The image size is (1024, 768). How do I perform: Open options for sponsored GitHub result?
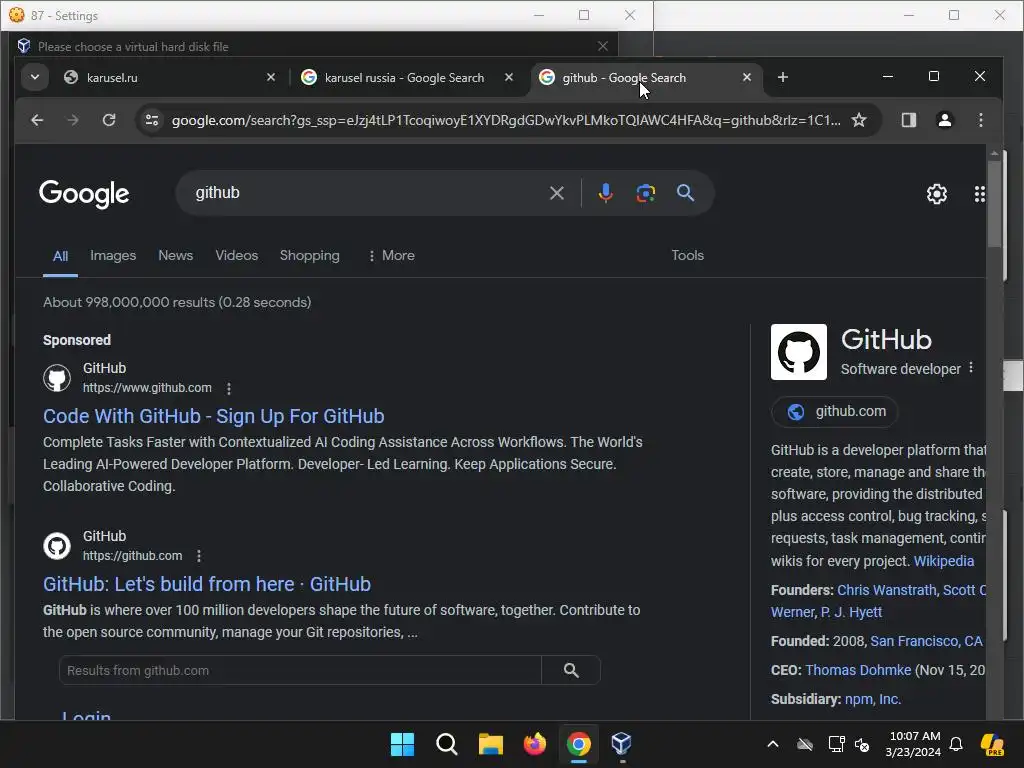tap(229, 389)
